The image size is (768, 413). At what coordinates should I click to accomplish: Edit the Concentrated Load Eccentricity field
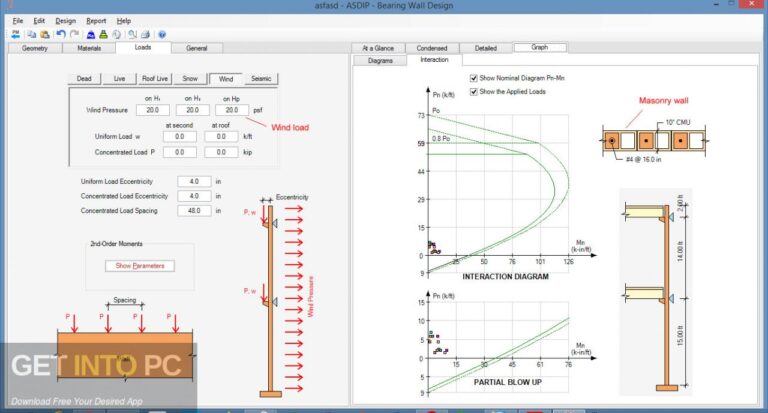[194, 196]
